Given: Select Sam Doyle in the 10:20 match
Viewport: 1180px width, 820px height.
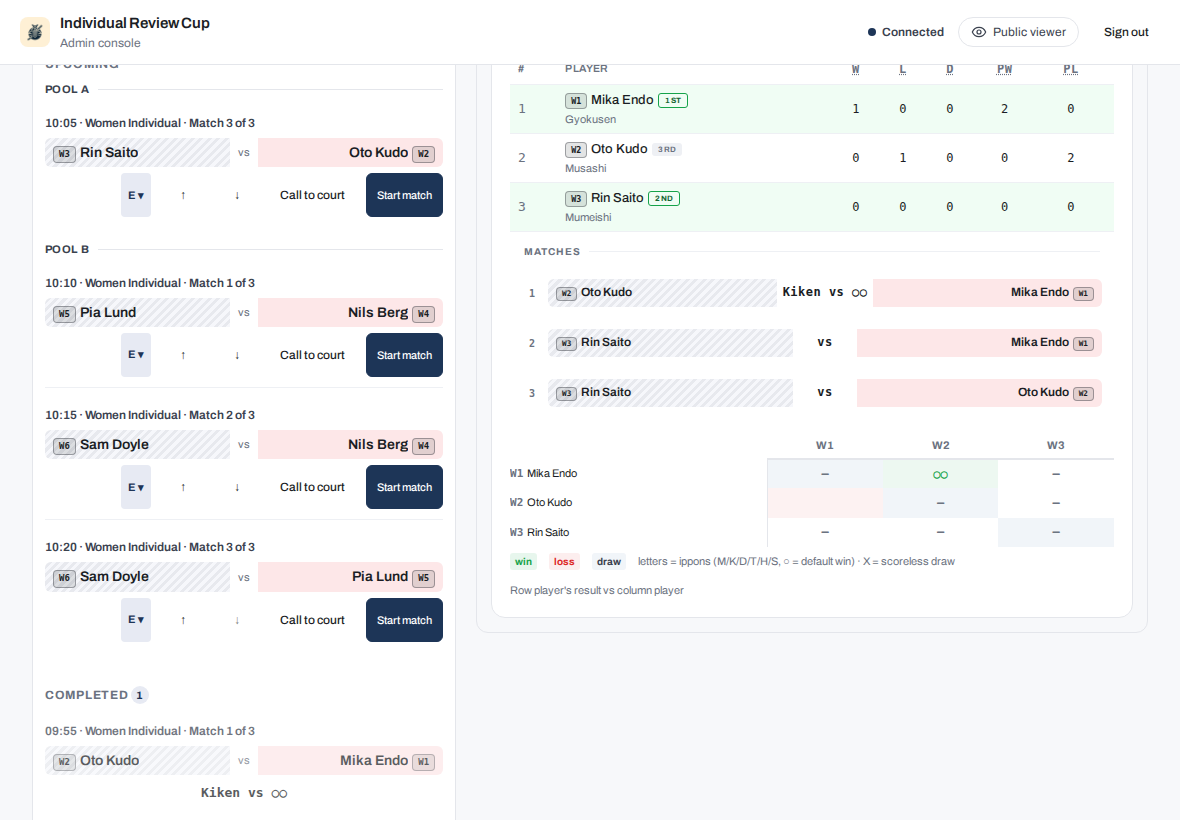Looking at the screenshot, I should point(137,577).
